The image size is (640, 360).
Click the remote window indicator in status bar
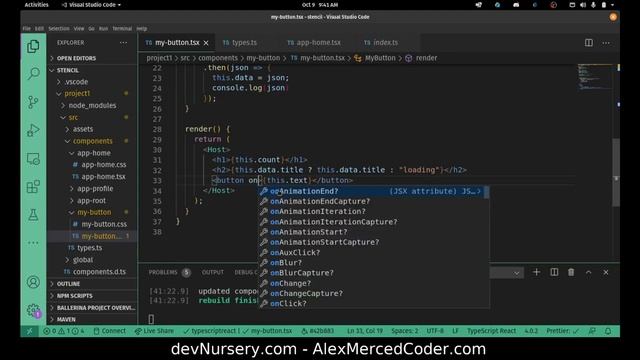click(x=29, y=331)
